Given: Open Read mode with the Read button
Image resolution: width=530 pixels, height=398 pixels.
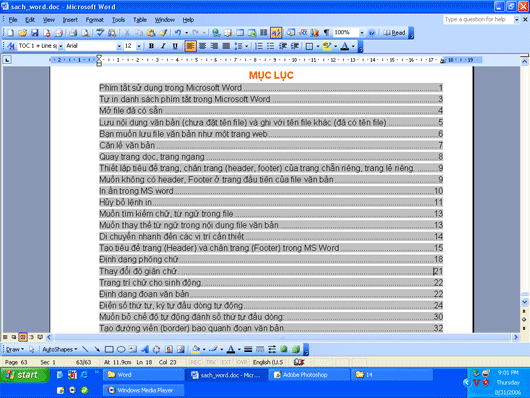Looking at the screenshot, I should pos(394,33).
